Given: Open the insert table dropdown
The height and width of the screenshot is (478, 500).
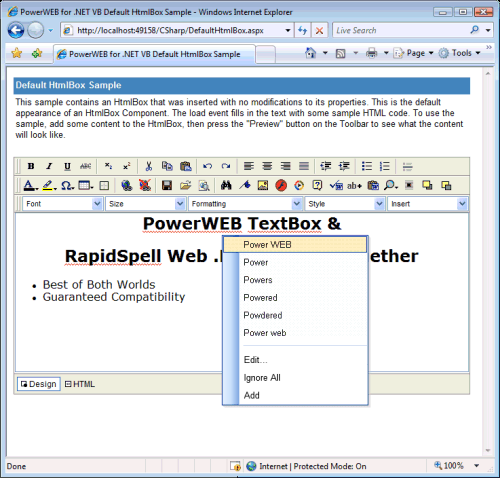Looking at the screenshot, I should pos(86,185).
